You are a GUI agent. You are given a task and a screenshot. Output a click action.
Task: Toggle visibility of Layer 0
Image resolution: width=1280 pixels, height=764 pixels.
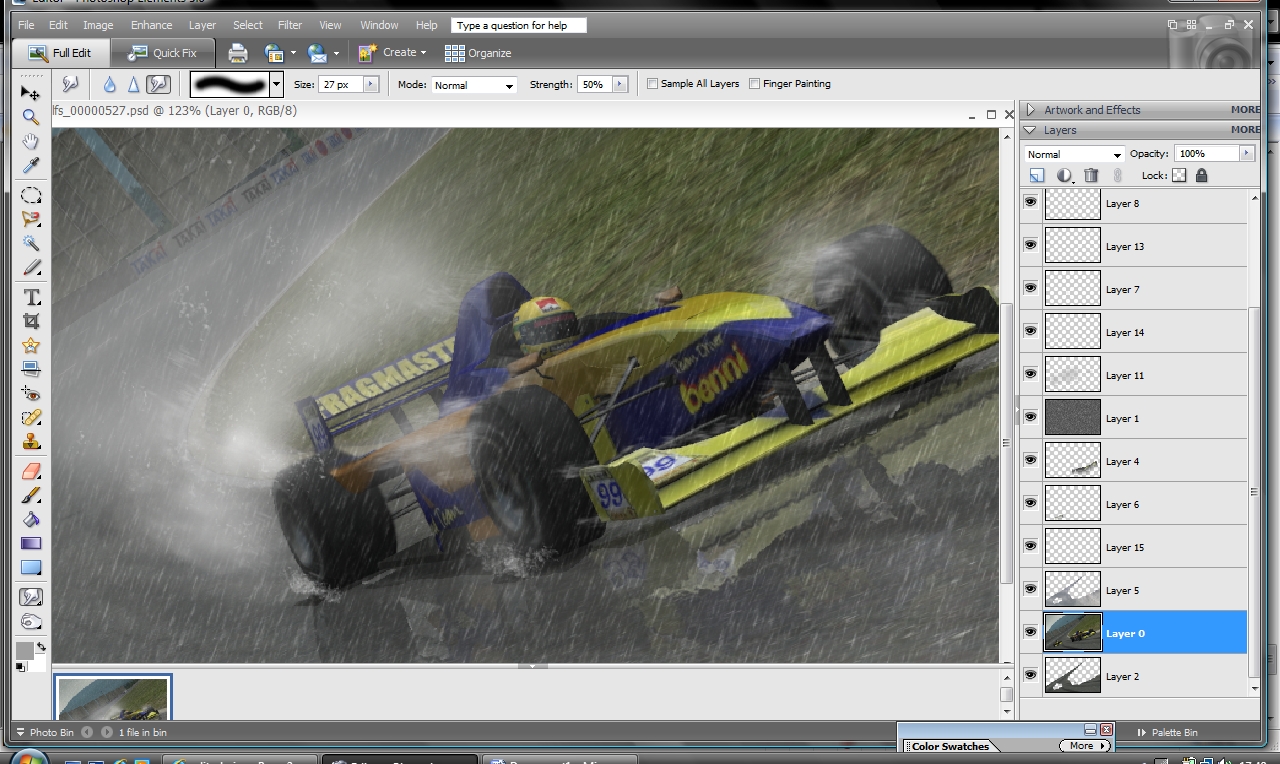point(1030,632)
